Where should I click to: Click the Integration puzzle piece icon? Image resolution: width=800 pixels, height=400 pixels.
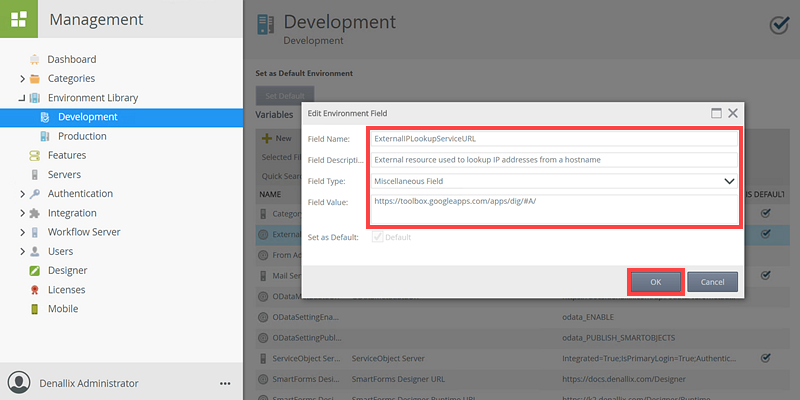(x=35, y=213)
